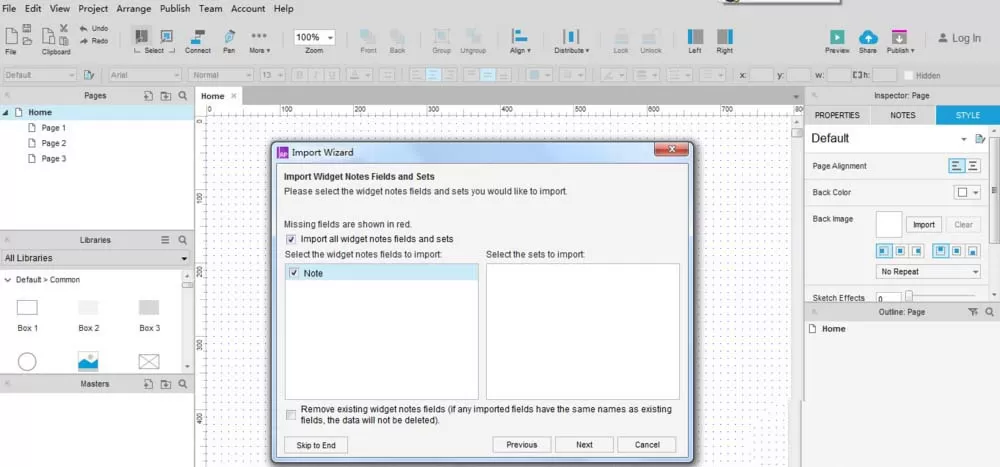The height and width of the screenshot is (467, 1000).
Task: Click the Back Image Import button
Action: coord(923,225)
